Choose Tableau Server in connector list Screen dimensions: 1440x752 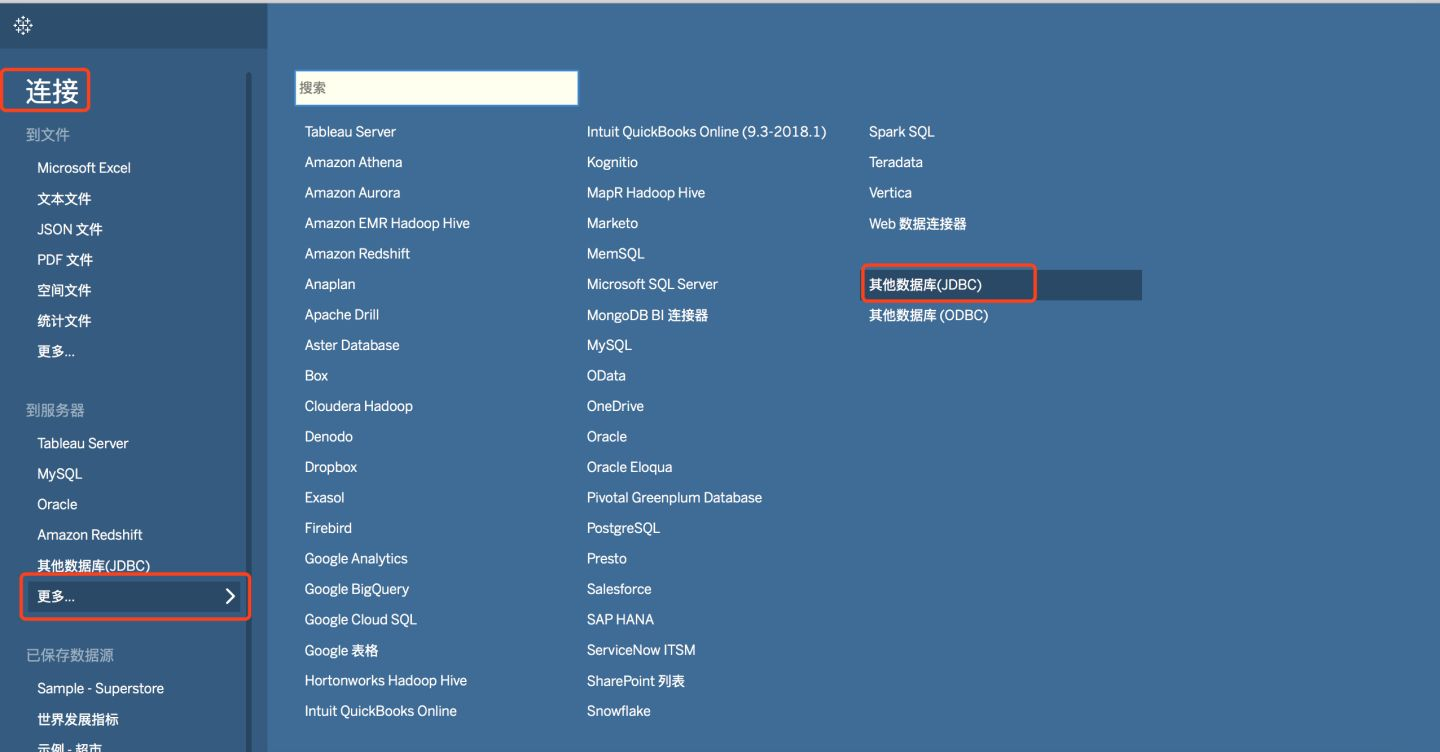coord(350,132)
